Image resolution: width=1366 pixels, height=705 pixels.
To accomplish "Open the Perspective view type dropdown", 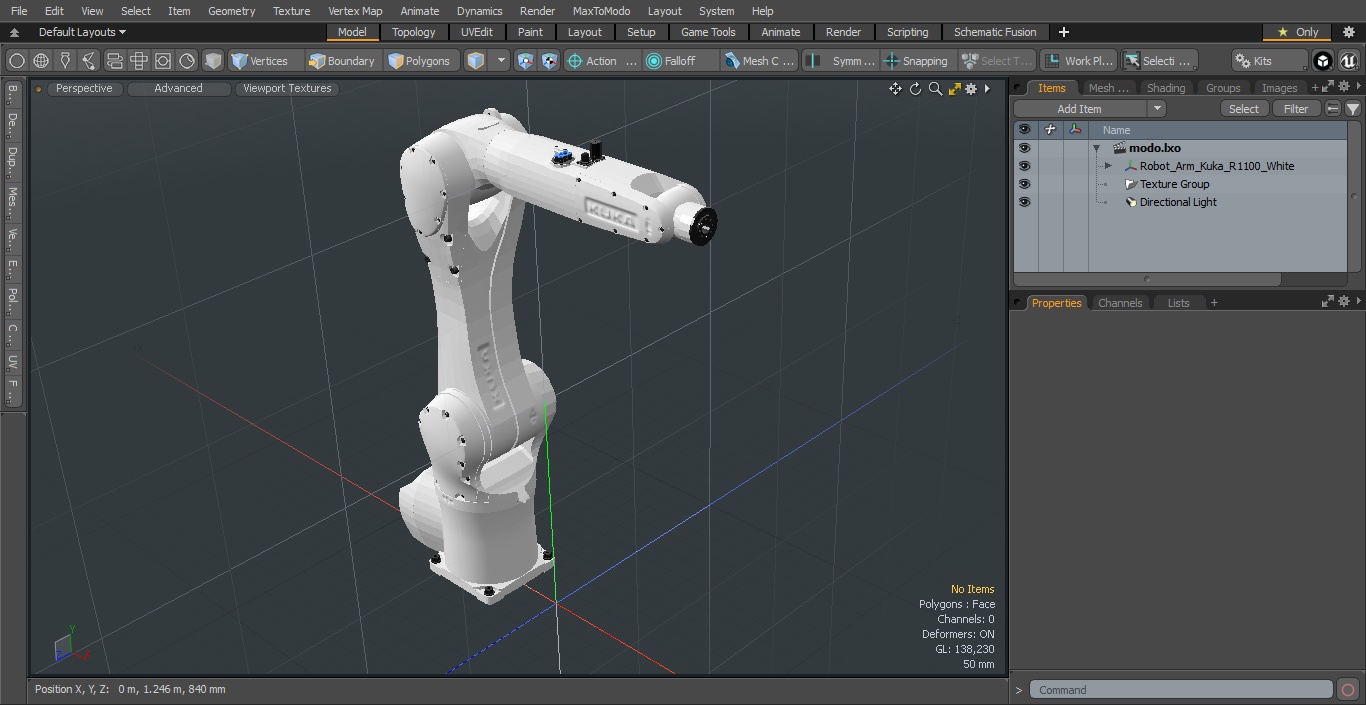I will pyautogui.click(x=84, y=88).
